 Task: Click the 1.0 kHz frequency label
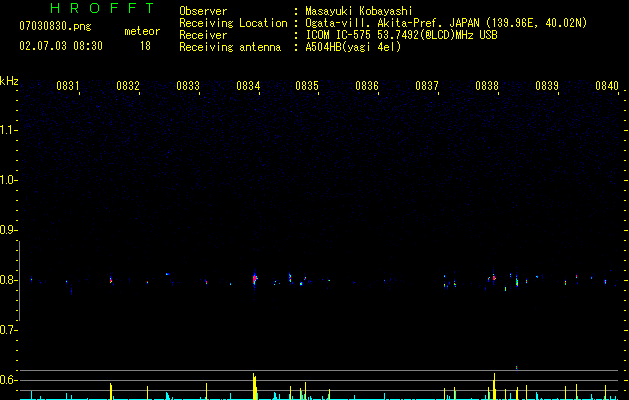(x=8, y=180)
